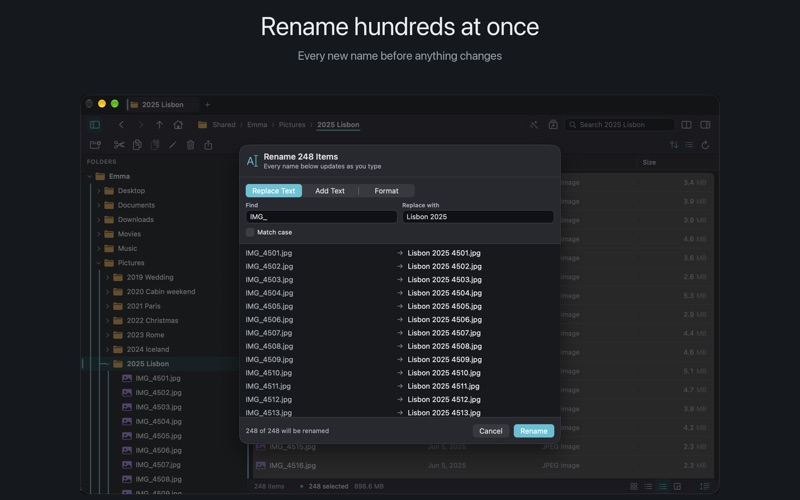Image resolution: width=800 pixels, height=500 pixels.
Task: Switch to the Add Text tab
Action: tap(330, 191)
